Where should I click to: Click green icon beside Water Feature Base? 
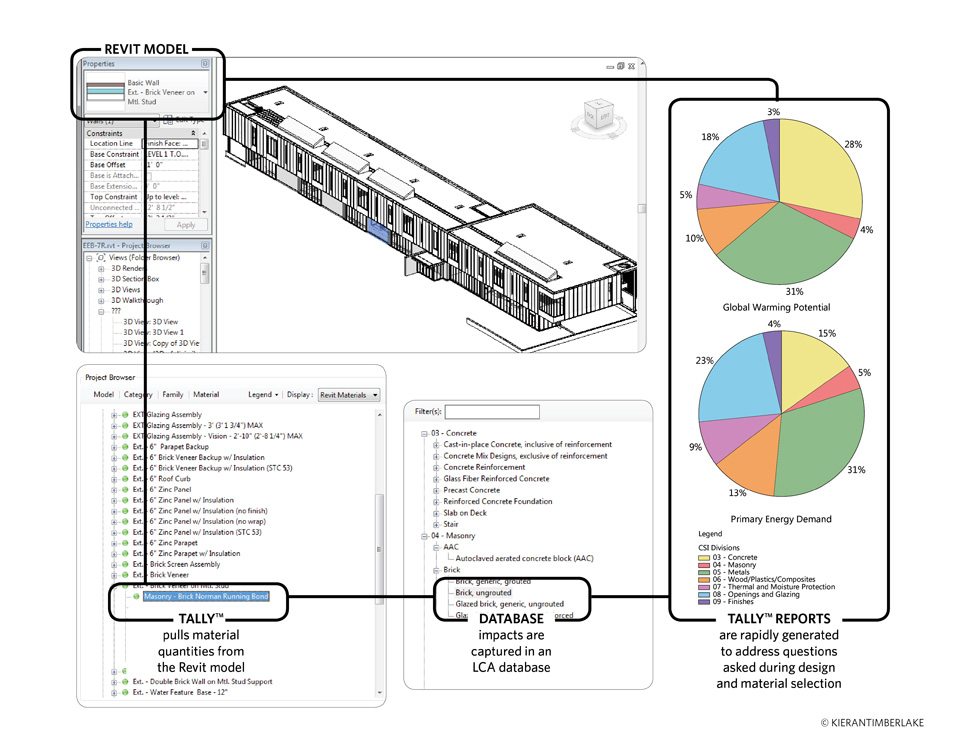coord(126,693)
